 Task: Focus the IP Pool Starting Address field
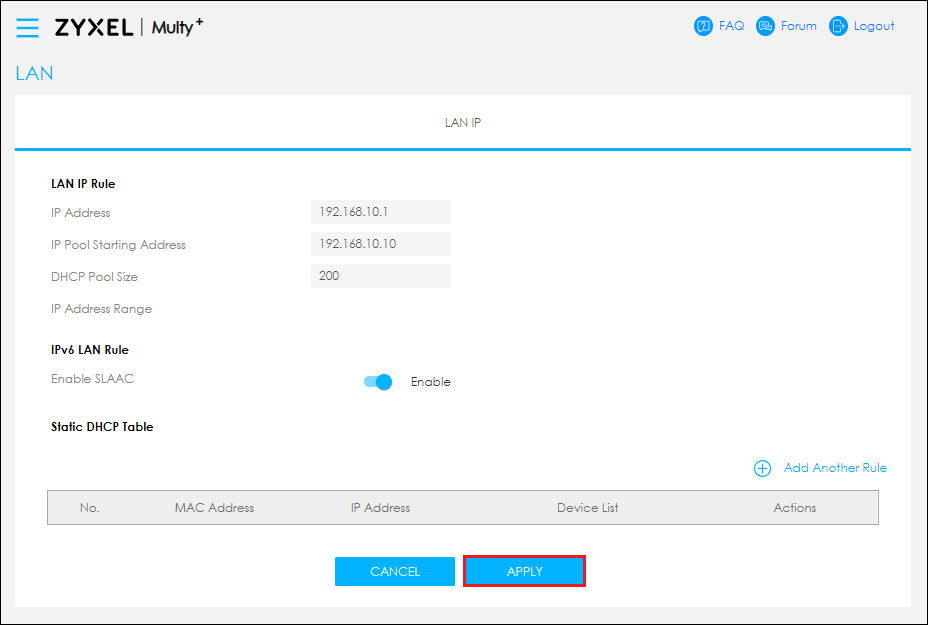coord(381,244)
